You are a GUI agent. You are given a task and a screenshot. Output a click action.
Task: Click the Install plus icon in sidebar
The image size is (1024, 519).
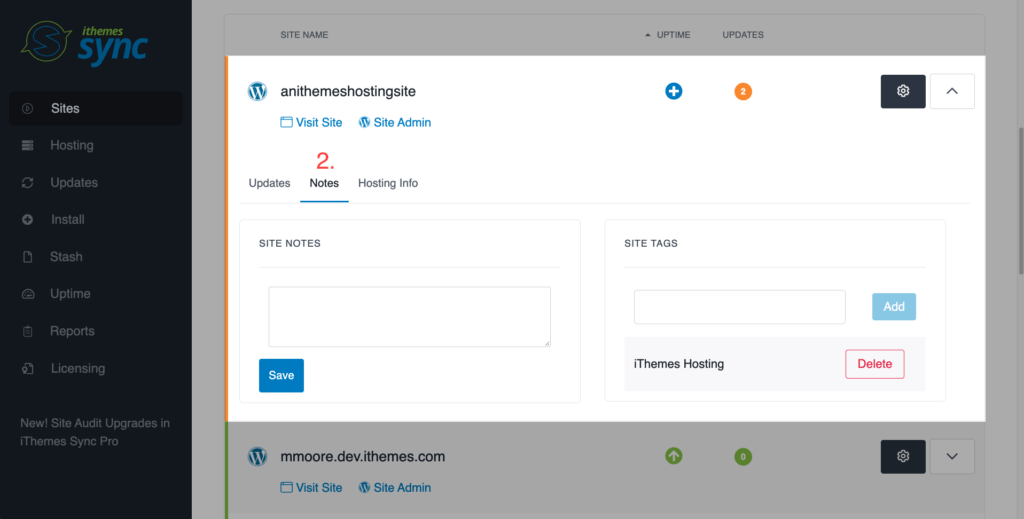27,220
